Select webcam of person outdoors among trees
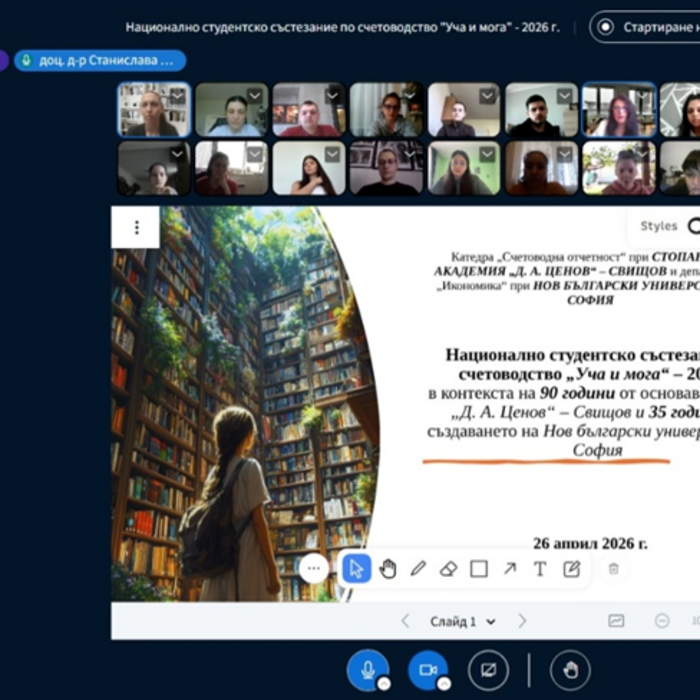700x700 pixels. point(619,168)
